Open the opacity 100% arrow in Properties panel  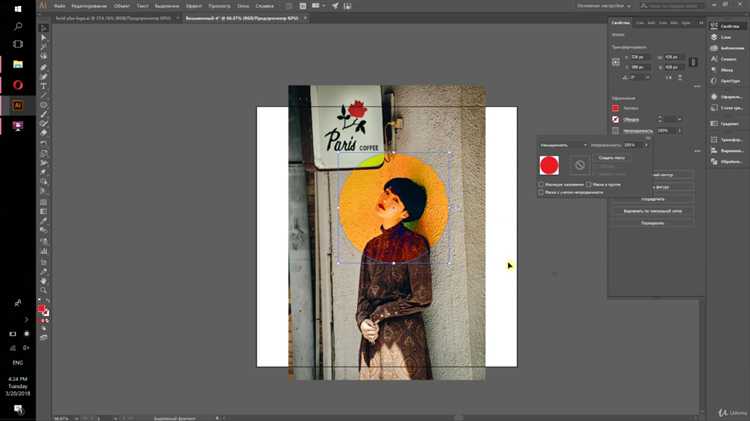(680, 131)
